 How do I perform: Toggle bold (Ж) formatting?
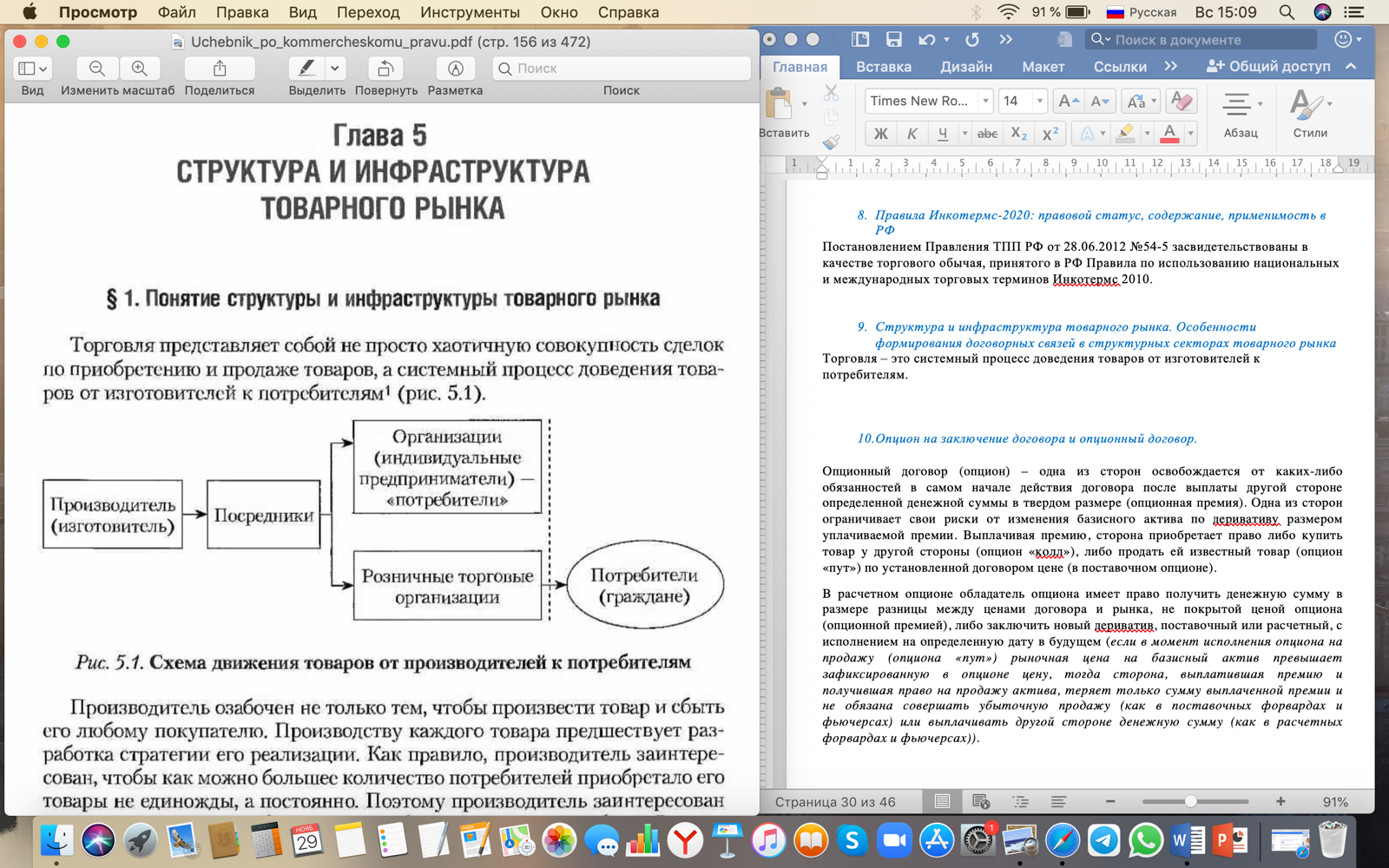pos(880,134)
